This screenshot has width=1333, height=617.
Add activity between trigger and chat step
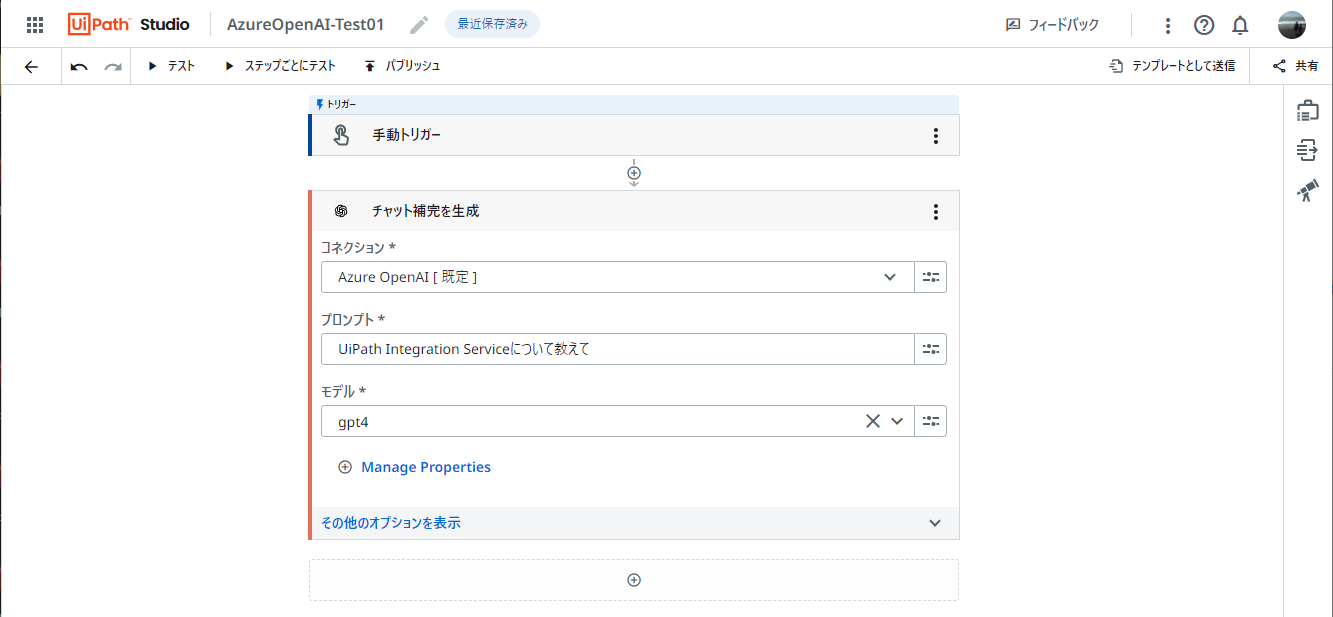(x=634, y=173)
